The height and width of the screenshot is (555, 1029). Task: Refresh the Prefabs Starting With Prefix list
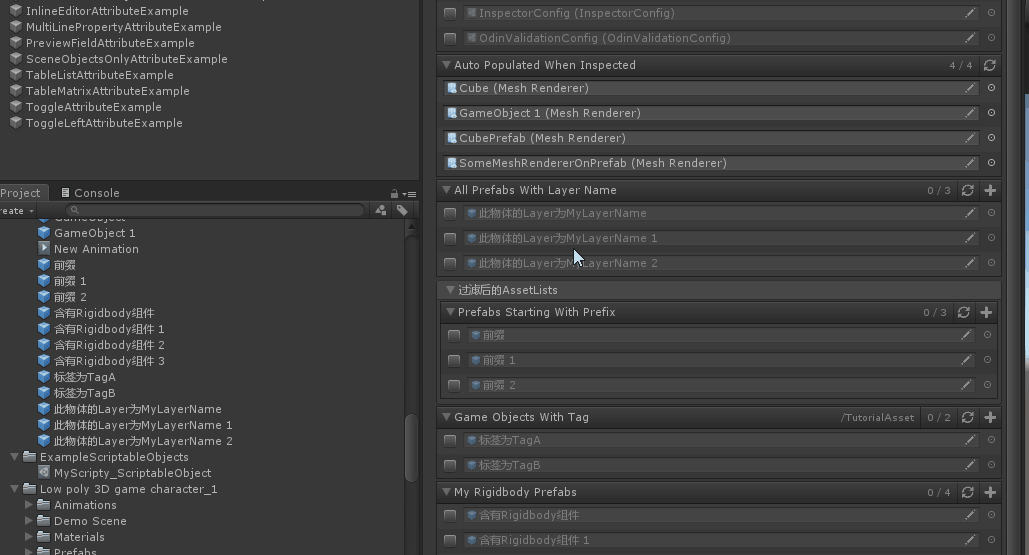click(x=963, y=312)
